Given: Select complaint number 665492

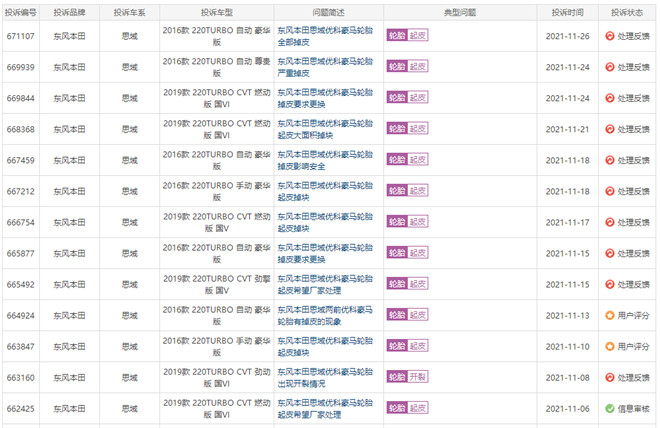Looking at the screenshot, I should pos(21,284).
